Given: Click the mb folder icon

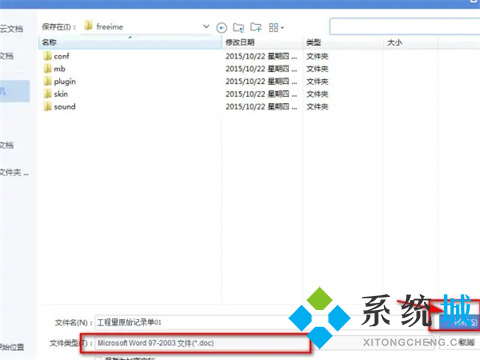Looking at the screenshot, I should (47, 68).
